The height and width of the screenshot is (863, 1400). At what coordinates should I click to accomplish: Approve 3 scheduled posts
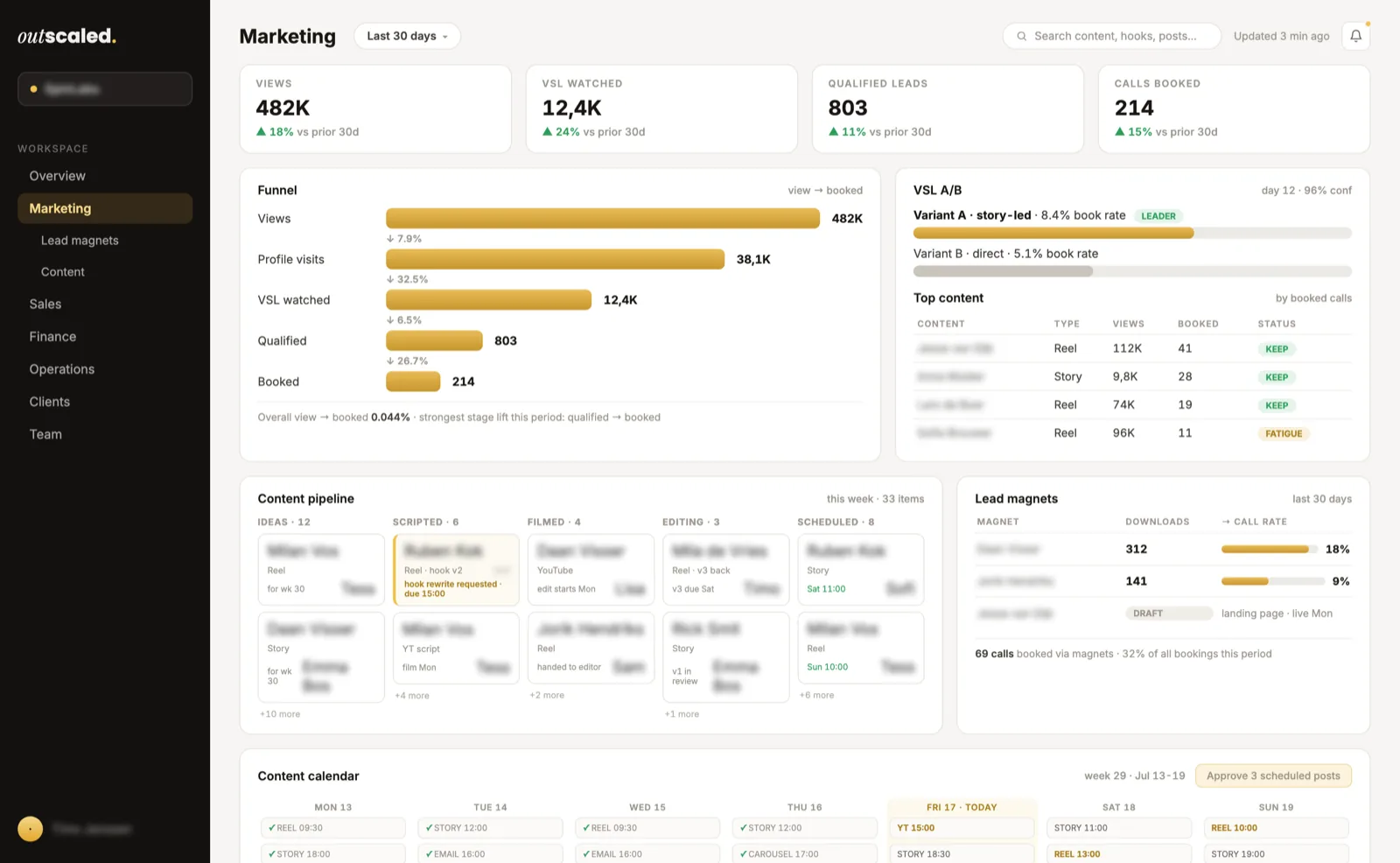[1273, 775]
